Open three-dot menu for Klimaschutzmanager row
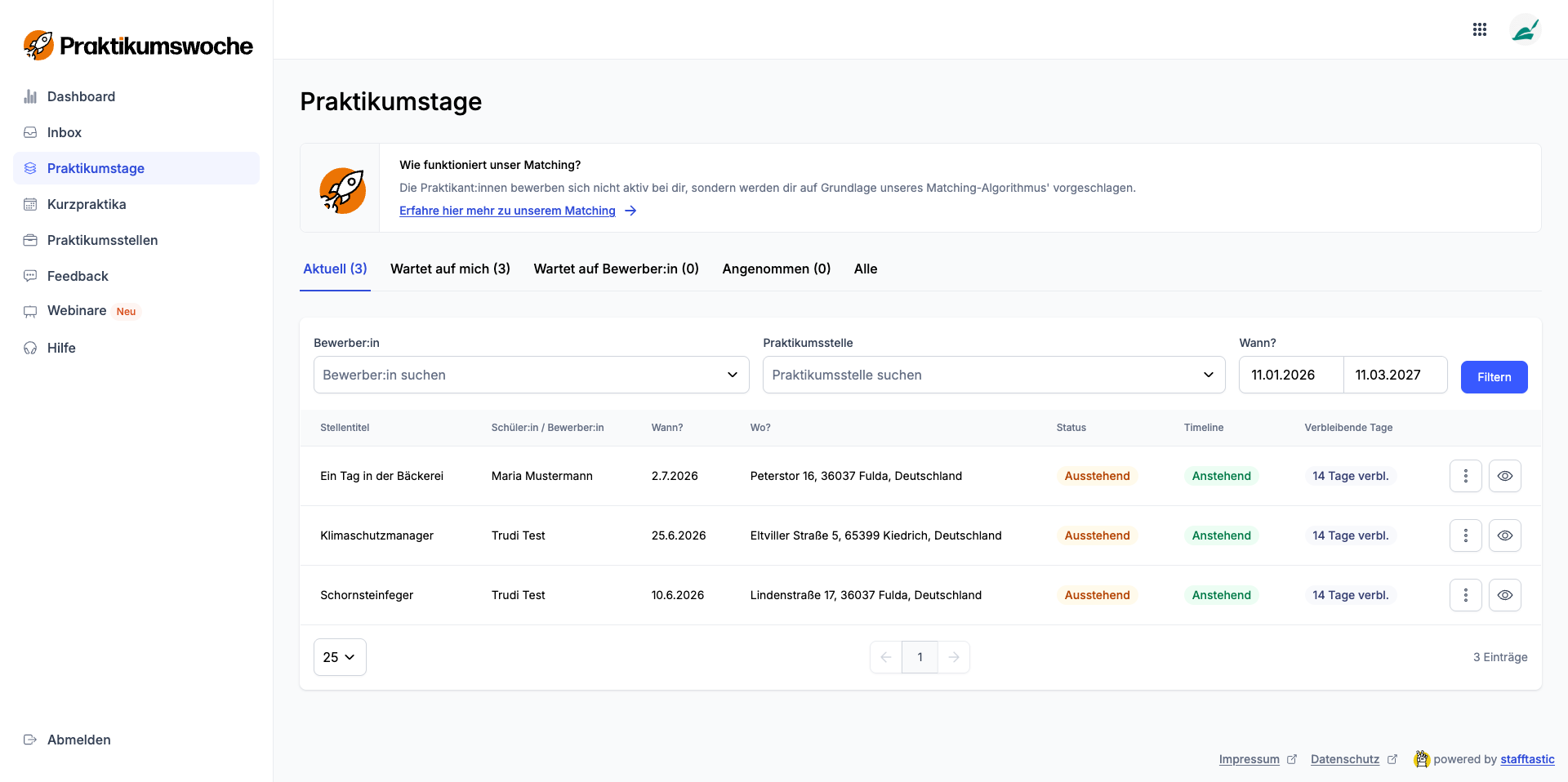Screen dimensions: 1568x782 (1465, 535)
